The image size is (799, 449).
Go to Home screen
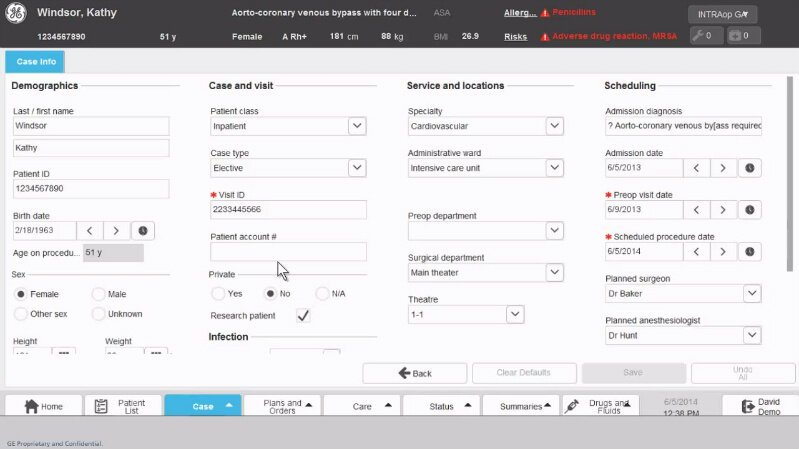[43, 406]
